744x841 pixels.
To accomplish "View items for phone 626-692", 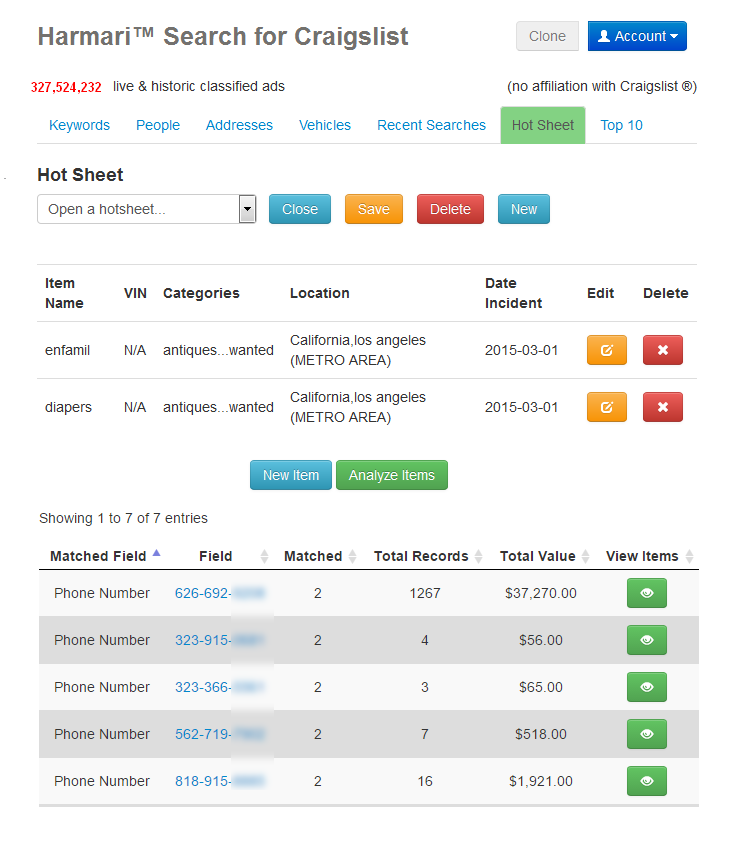I will (646, 593).
